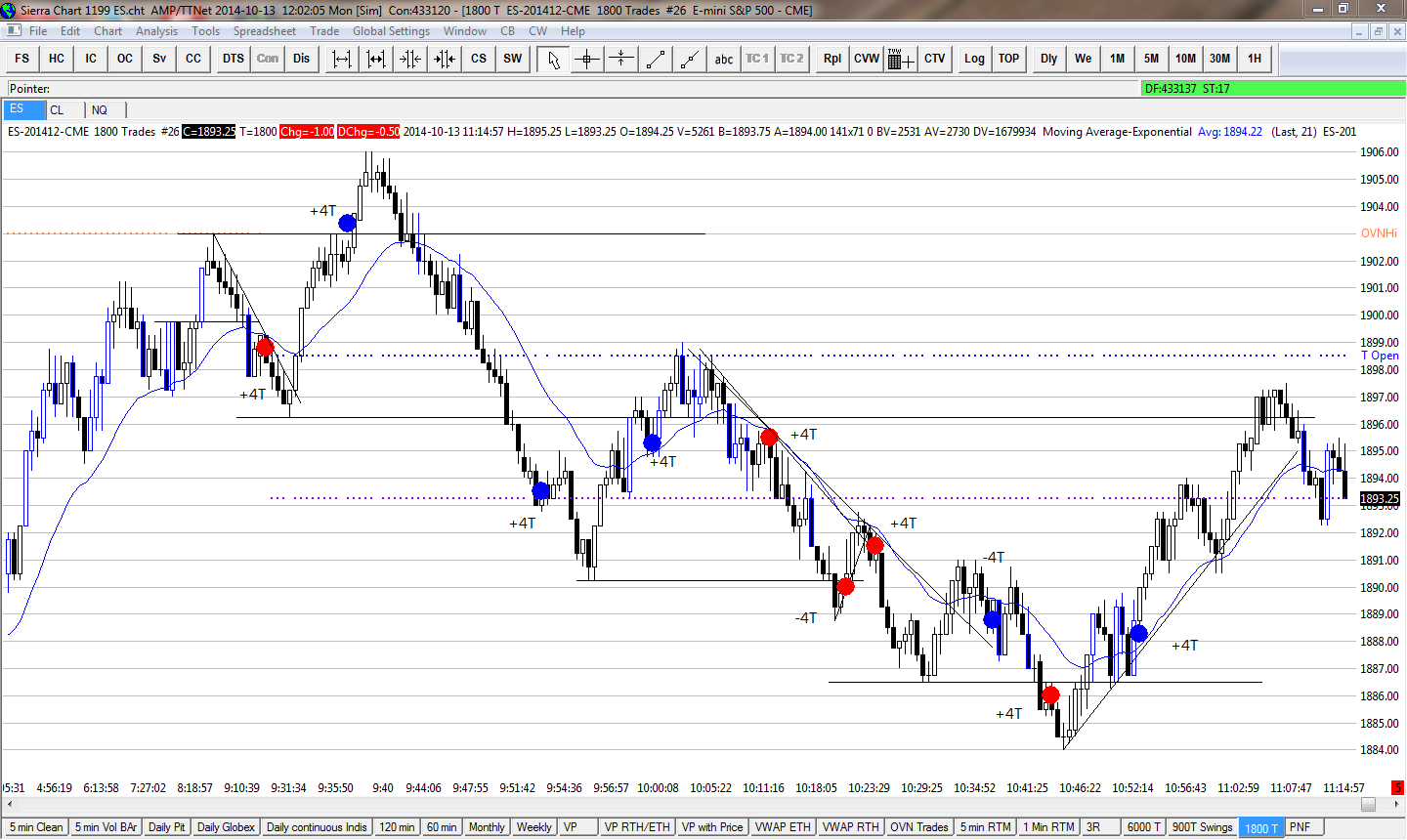Open the OVN Trades chart tab
Image resolution: width=1407 pixels, height=840 pixels.
(x=919, y=827)
